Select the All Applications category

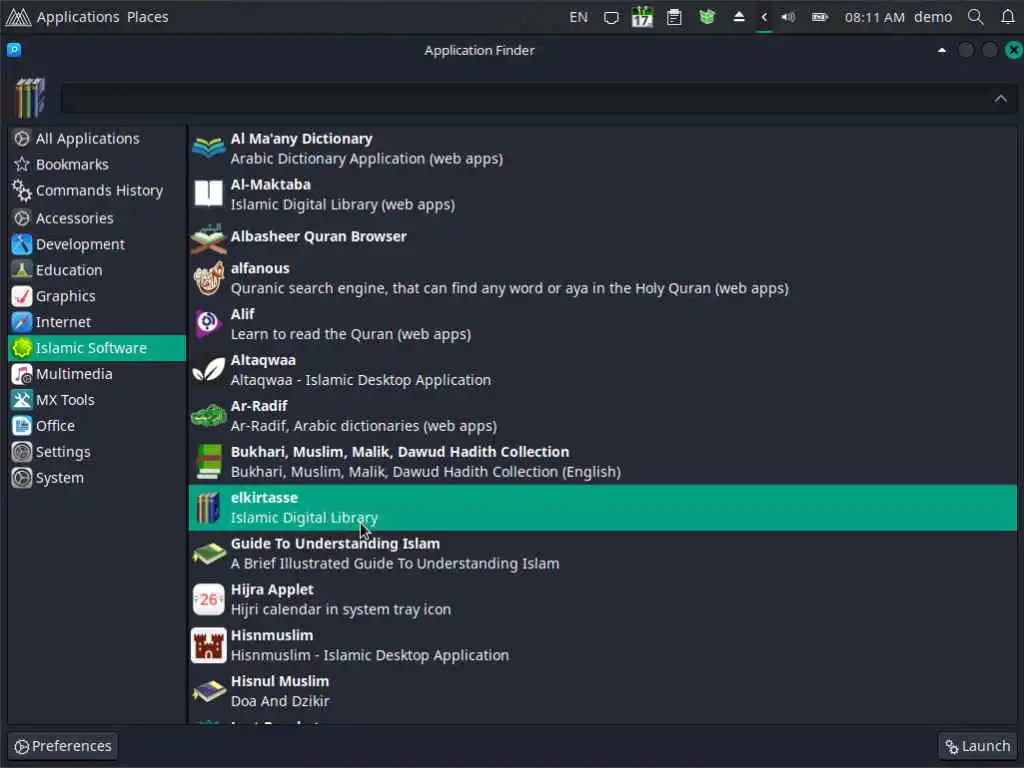97,138
